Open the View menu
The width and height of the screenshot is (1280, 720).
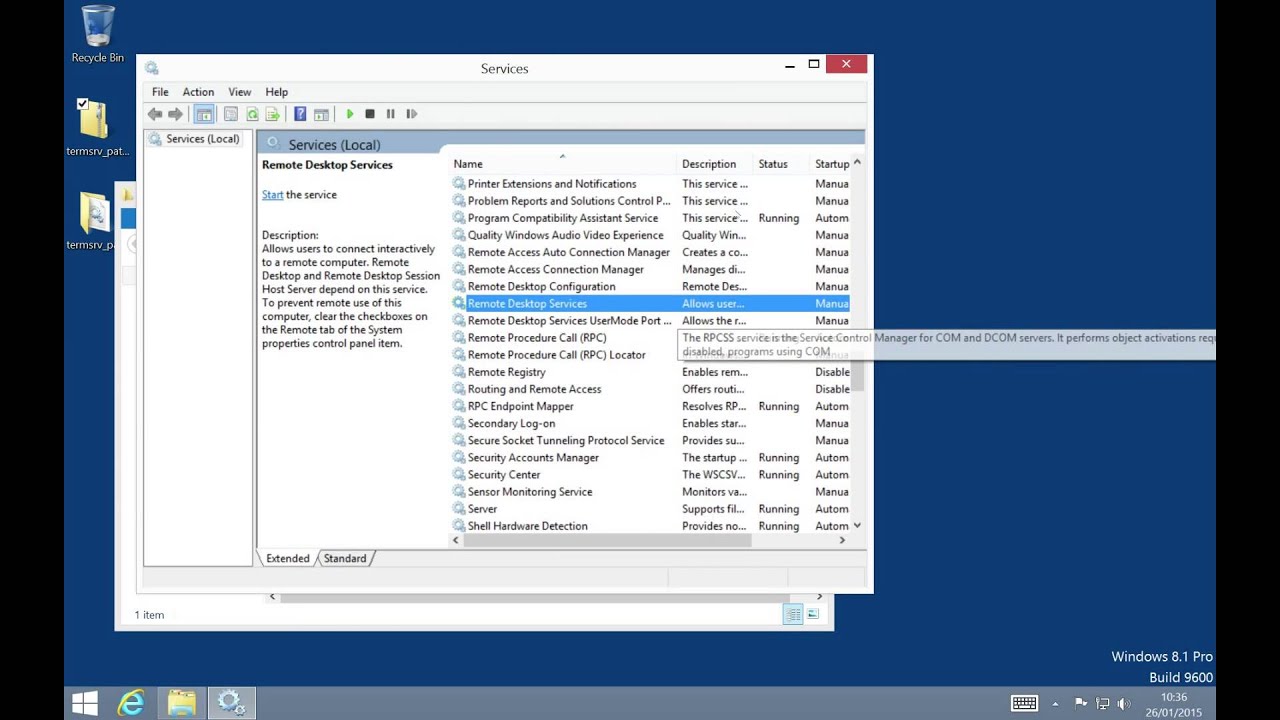pyautogui.click(x=240, y=92)
